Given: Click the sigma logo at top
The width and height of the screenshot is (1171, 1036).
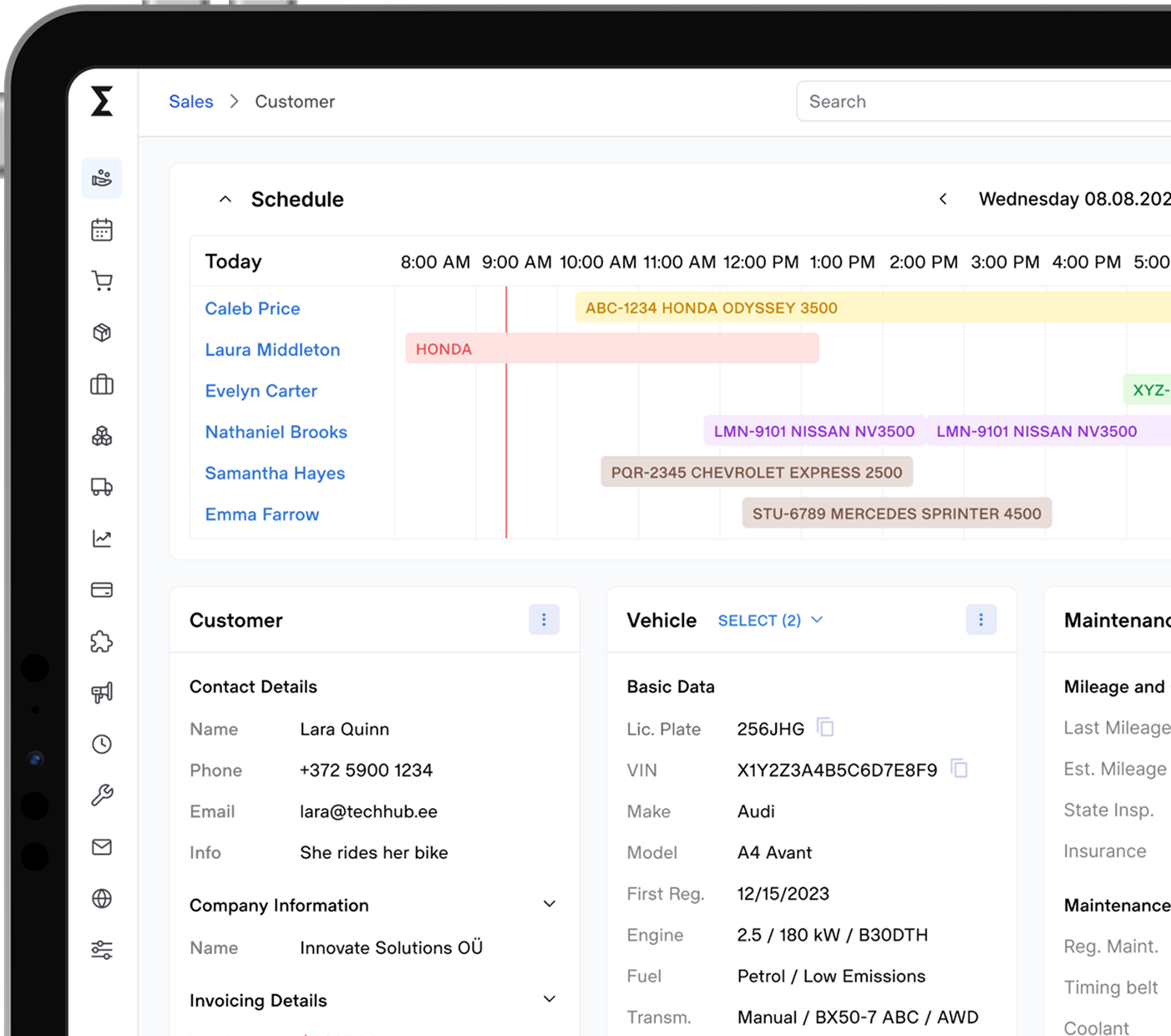Looking at the screenshot, I should coord(102,101).
